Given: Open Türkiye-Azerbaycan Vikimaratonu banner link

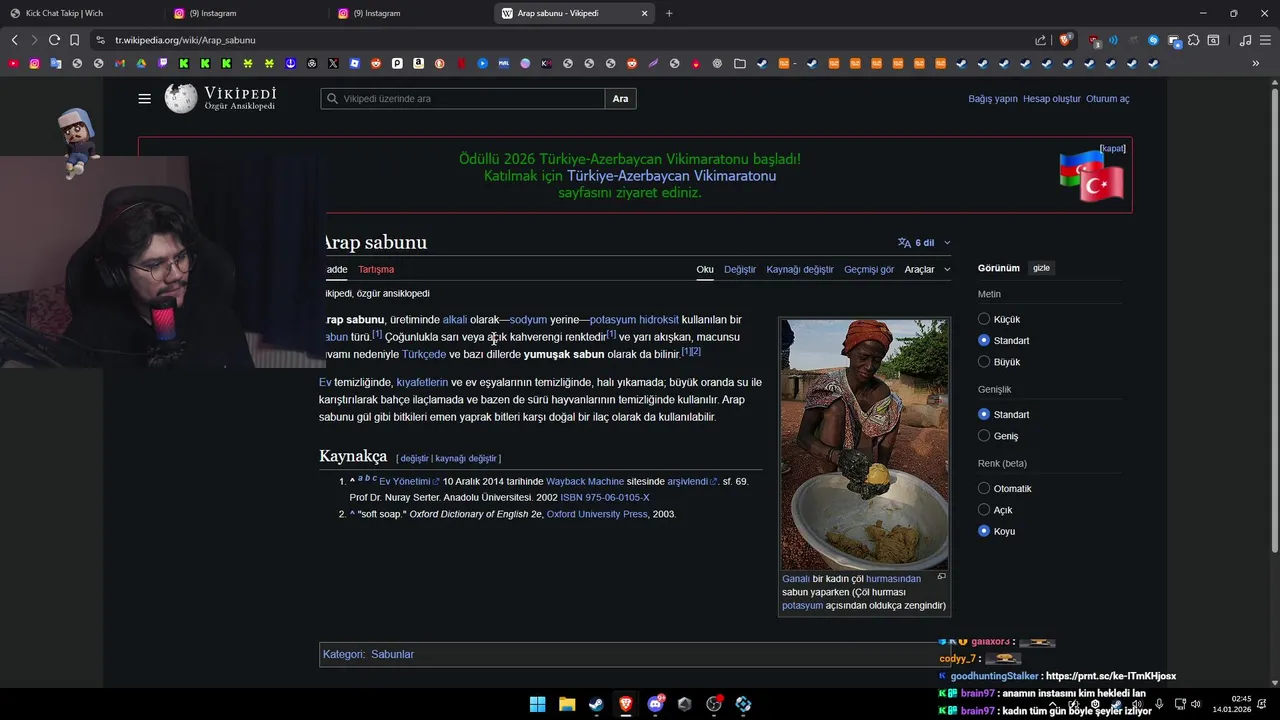Looking at the screenshot, I should pyautogui.click(x=671, y=176).
